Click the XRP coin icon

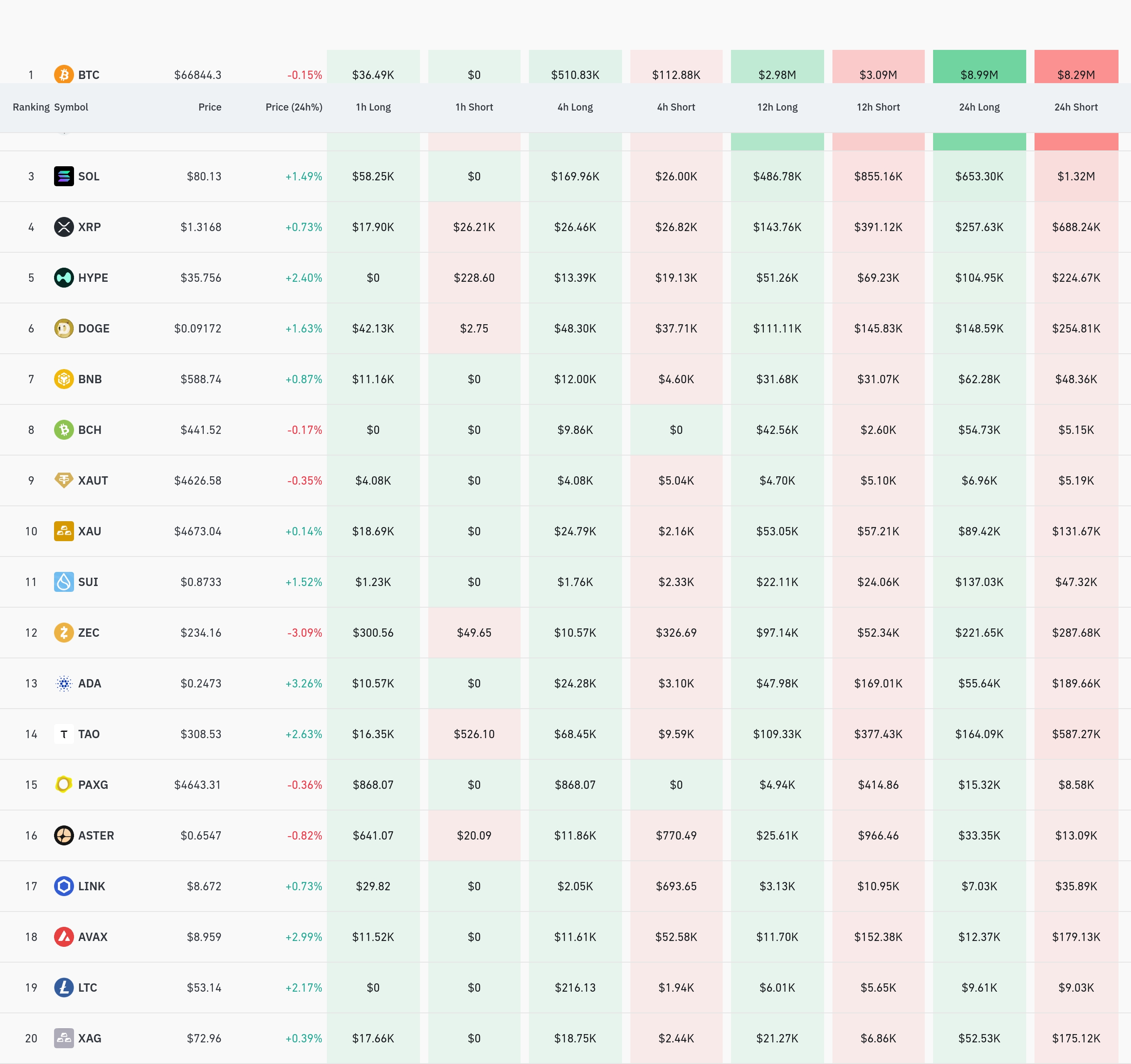point(64,227)
